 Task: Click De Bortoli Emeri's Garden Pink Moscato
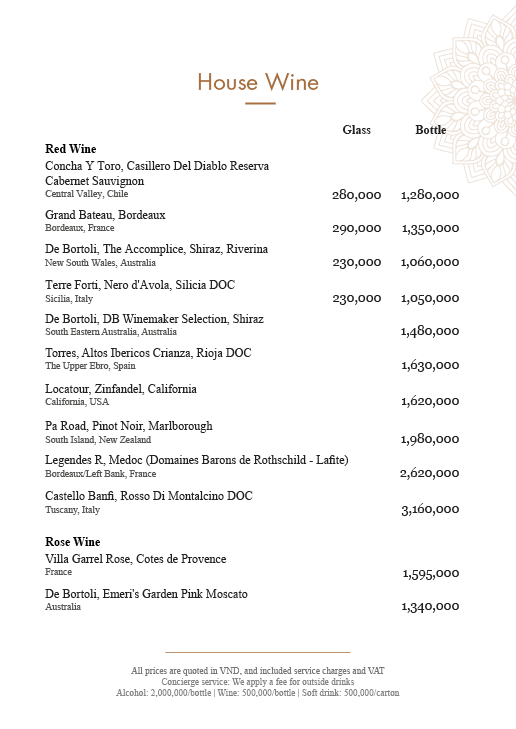coord(146,594)
